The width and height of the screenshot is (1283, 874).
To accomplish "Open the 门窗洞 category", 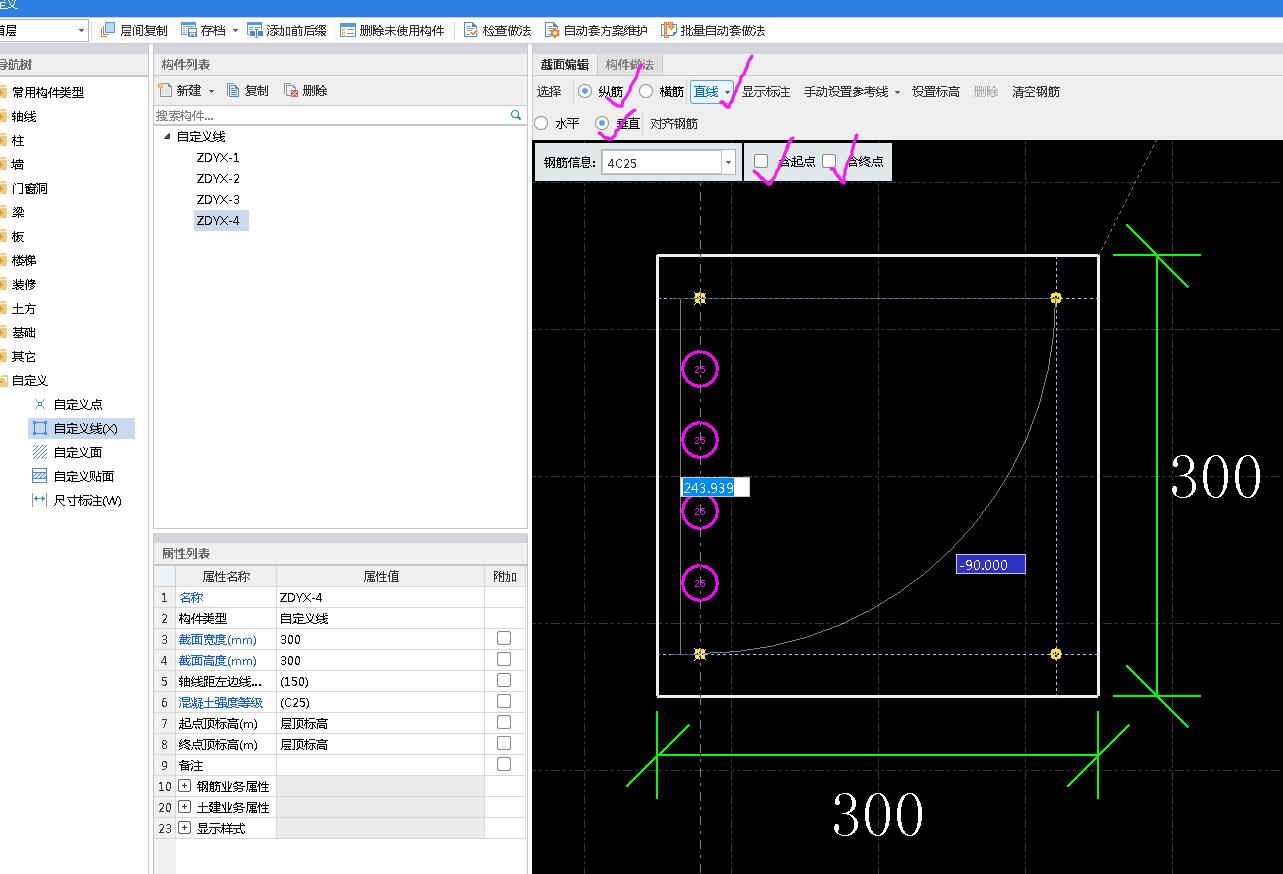I will [29, 188].
